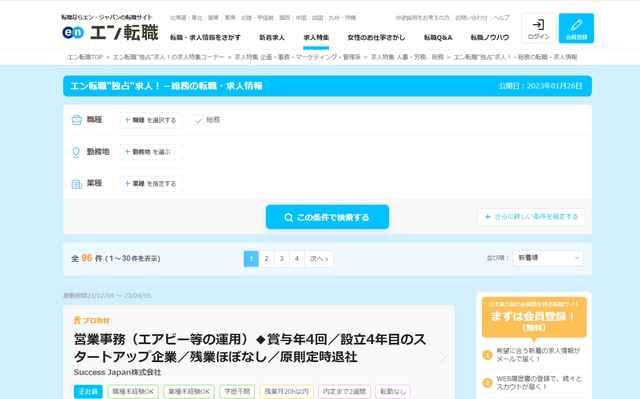This screenshot has width=640, height=399.
Task: Open the 職種を選択する selector
Action: (151, 120)
